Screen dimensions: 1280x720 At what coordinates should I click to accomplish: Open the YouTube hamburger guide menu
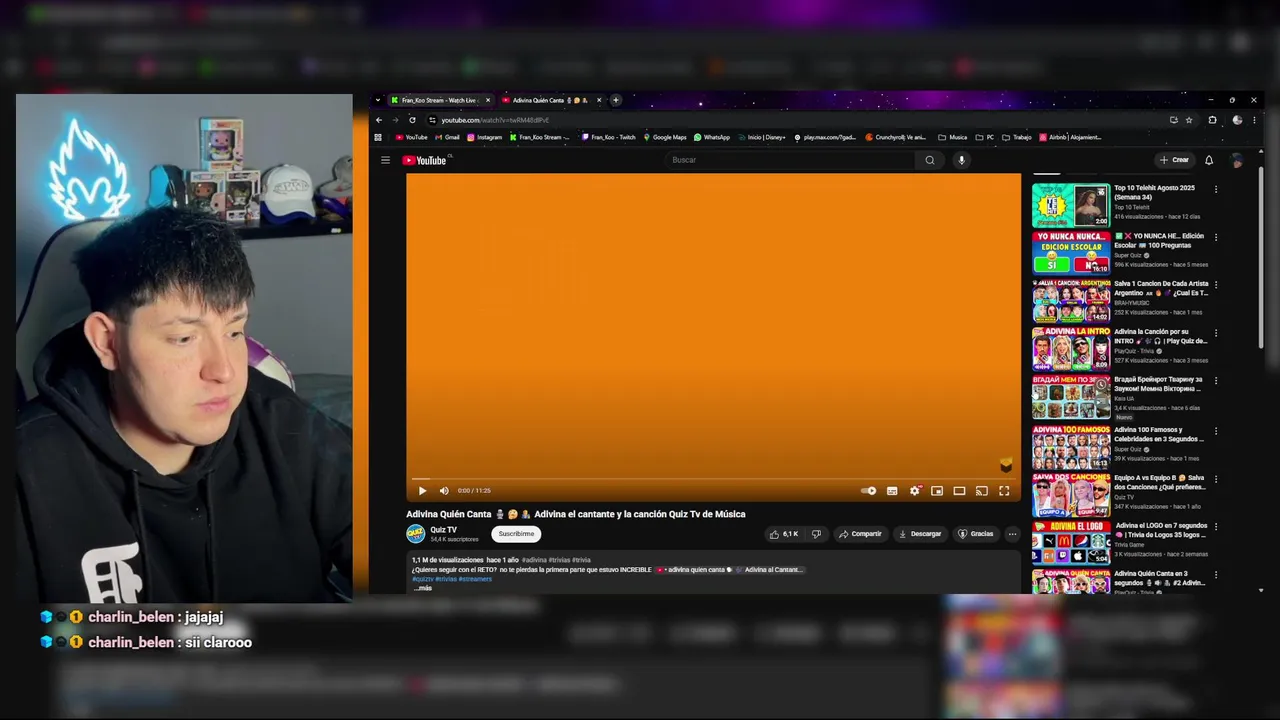385,160
